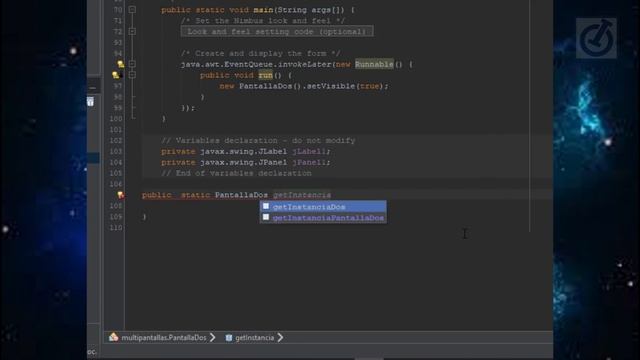This screenshot has height=360, width=640.
Task: Collapse the fold marker on invokeLater line
Action: pos(132,64)
